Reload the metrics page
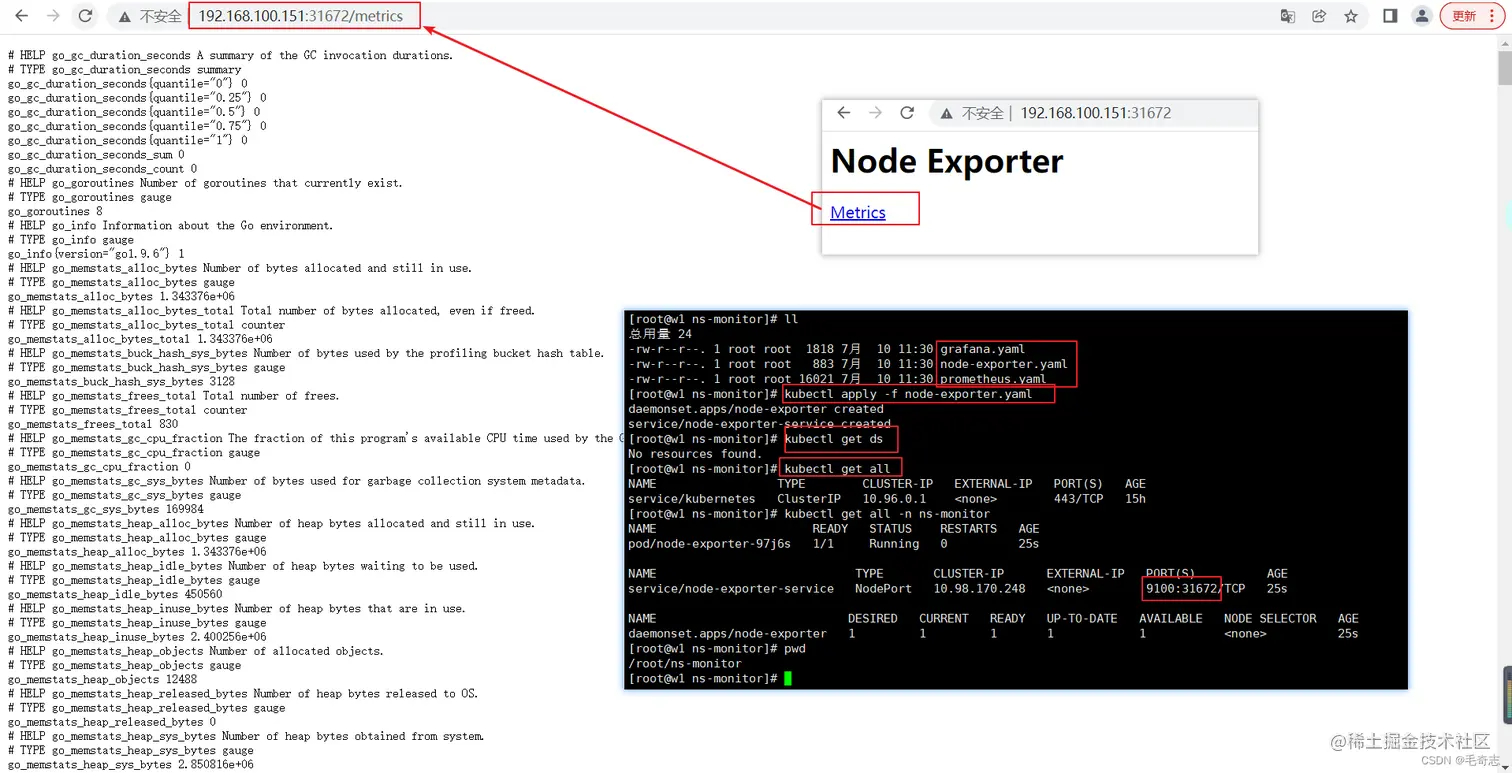Viewport: 1512px width, 773px height. 86,16
